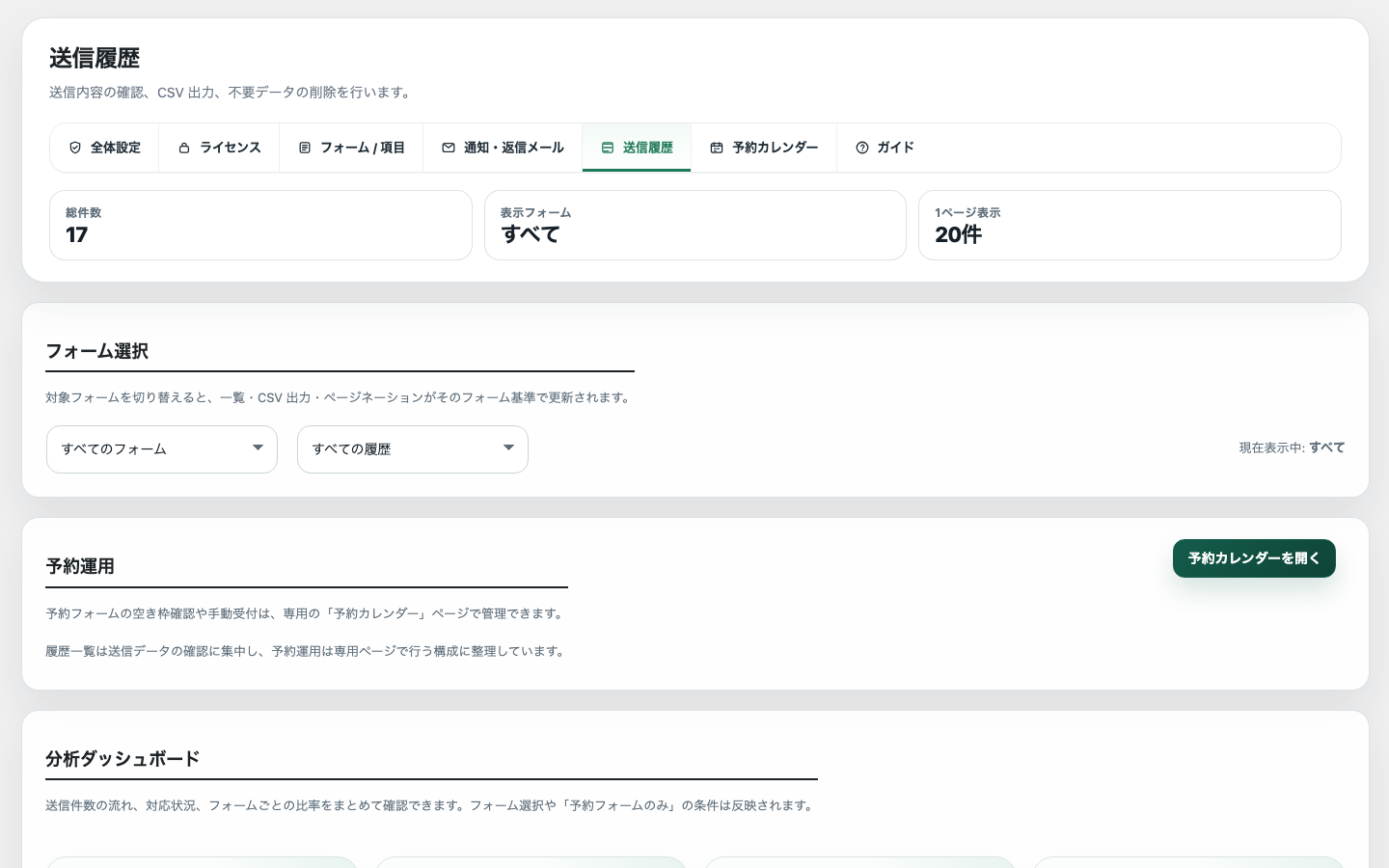Click the 1ページ表示 20件 summary card
This screenshot has width=1389, height=868.
click(x=1130, y=225)
